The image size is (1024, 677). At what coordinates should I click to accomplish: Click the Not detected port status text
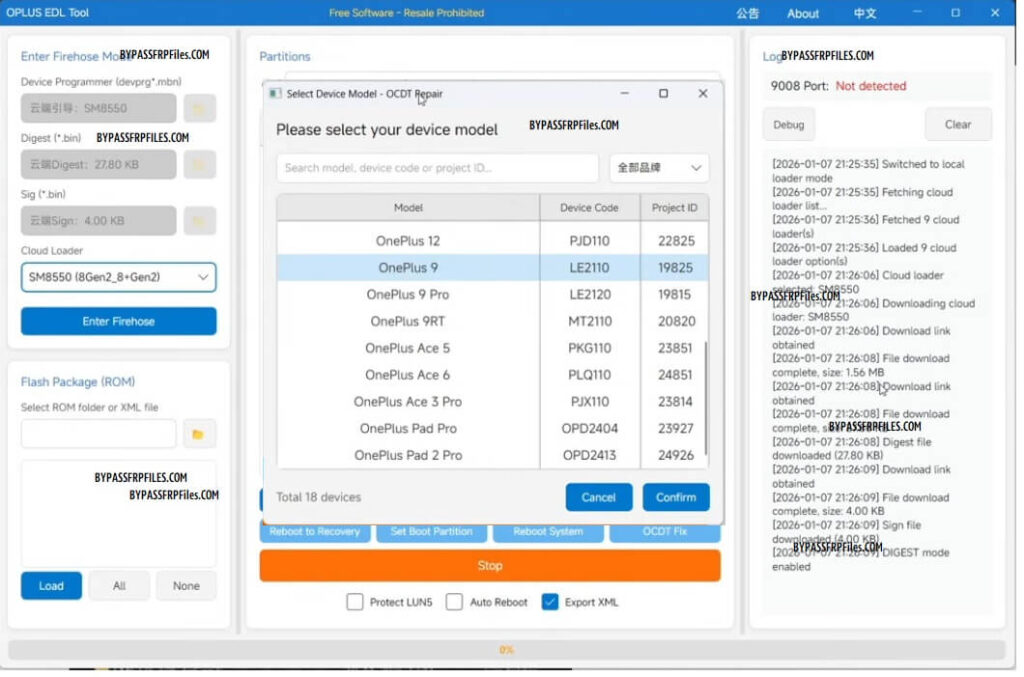[871, 86]
